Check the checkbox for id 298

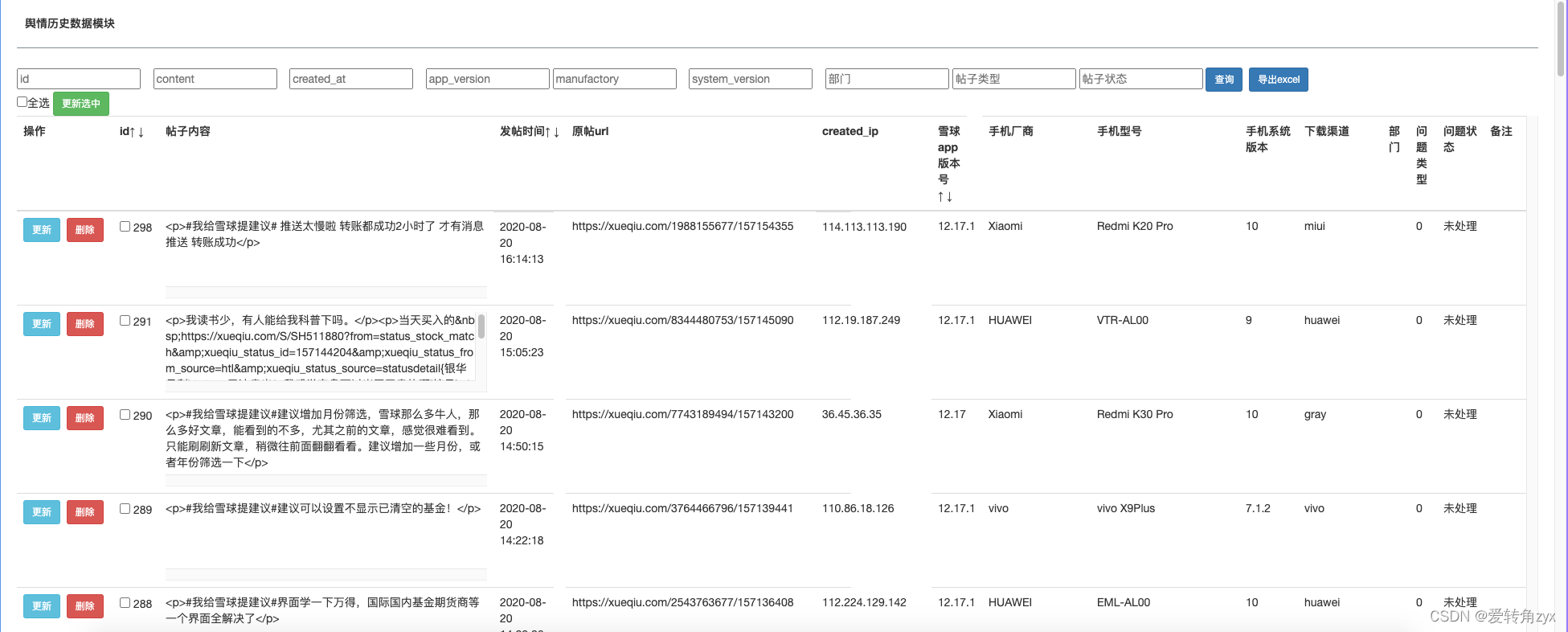click(125, 227)
